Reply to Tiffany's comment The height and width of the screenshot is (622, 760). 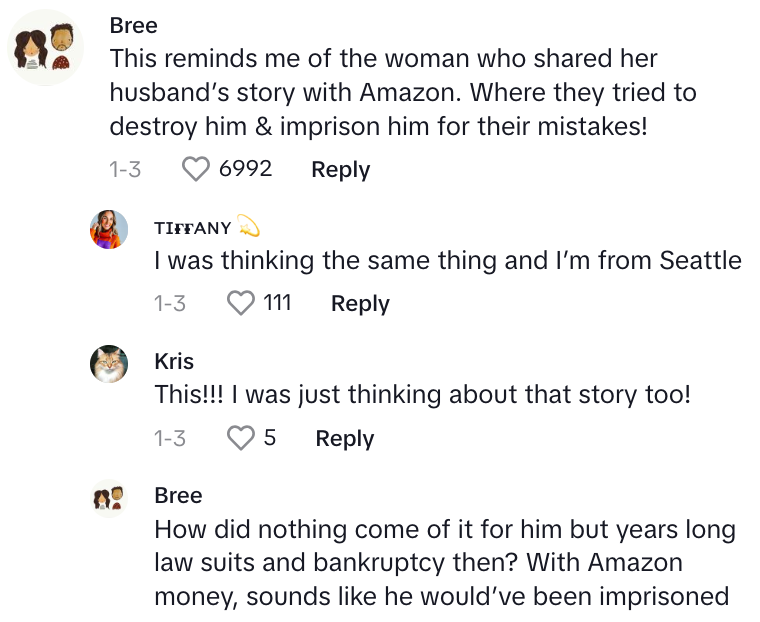360,303
